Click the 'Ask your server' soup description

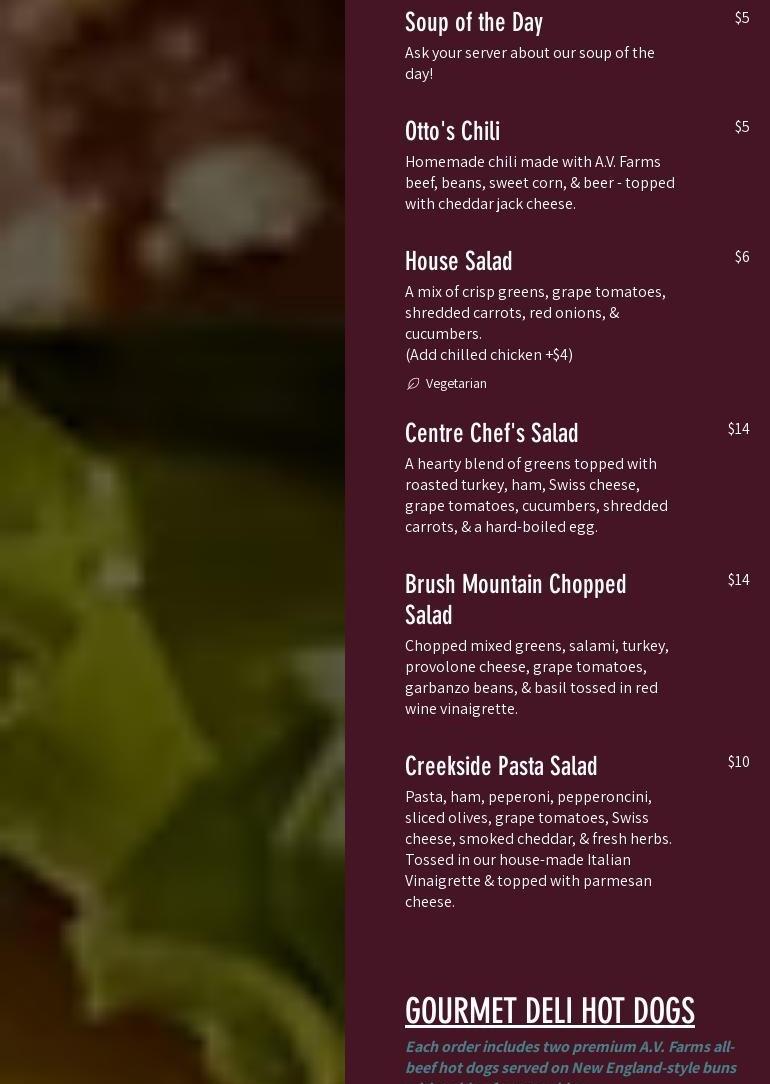coord(529,63)
